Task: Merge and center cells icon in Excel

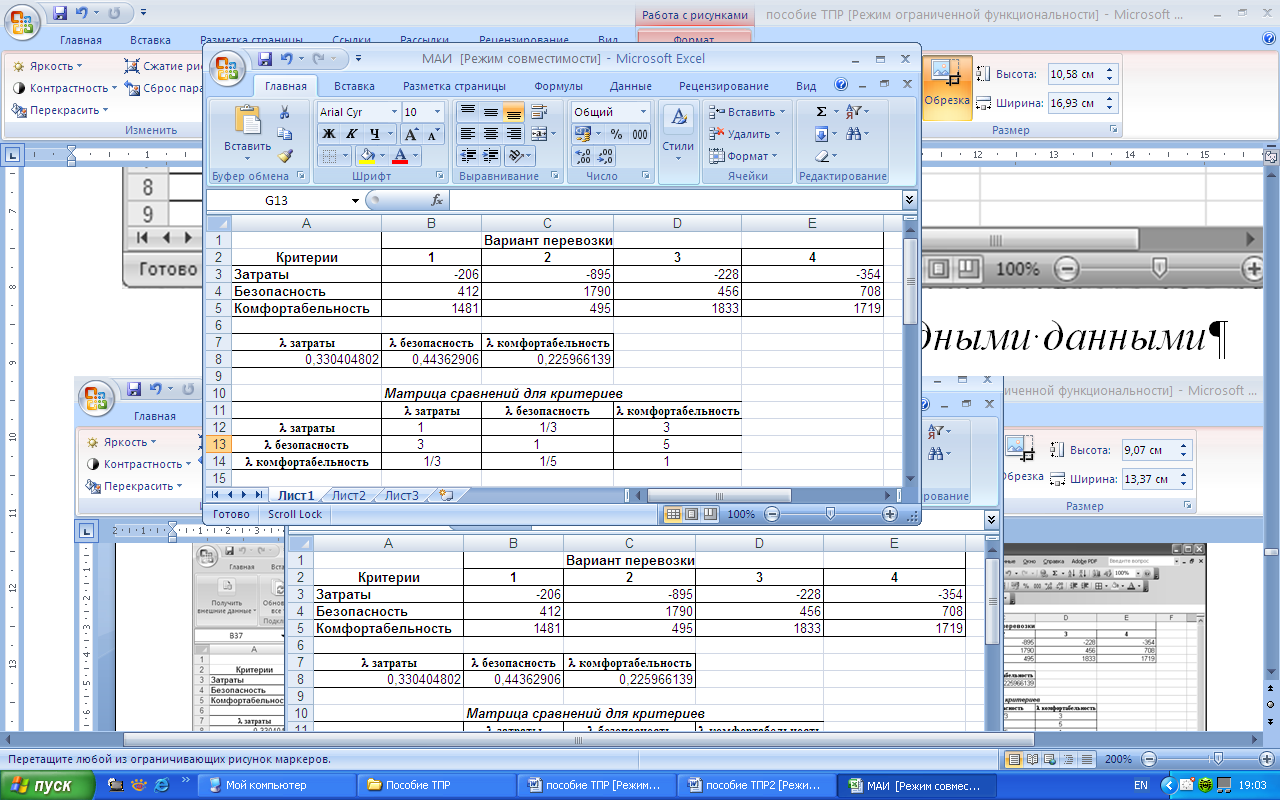Action: click(539, 134)
